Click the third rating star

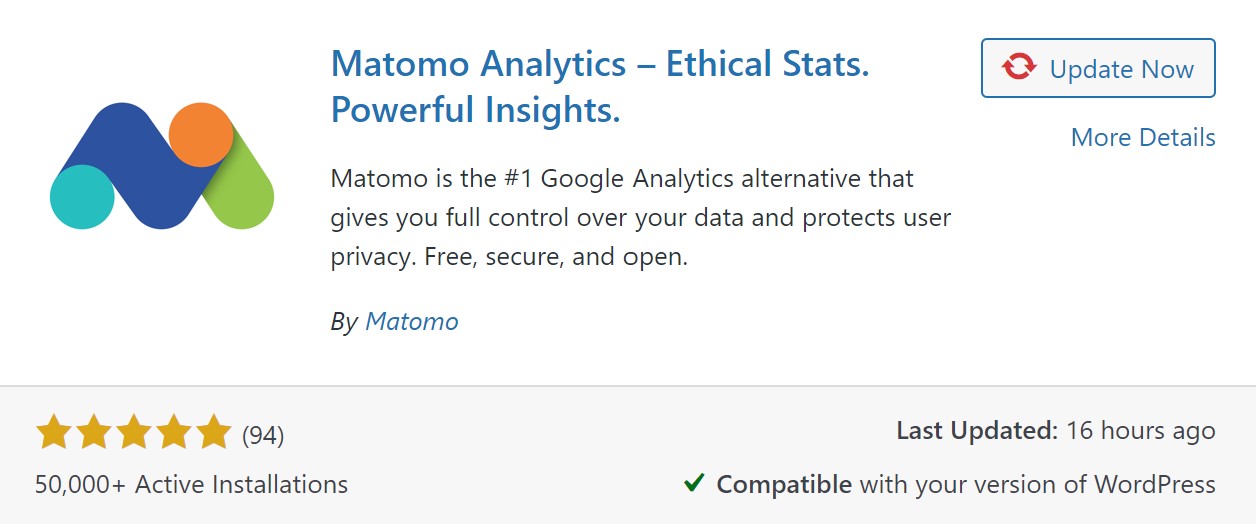coord(134,434)
